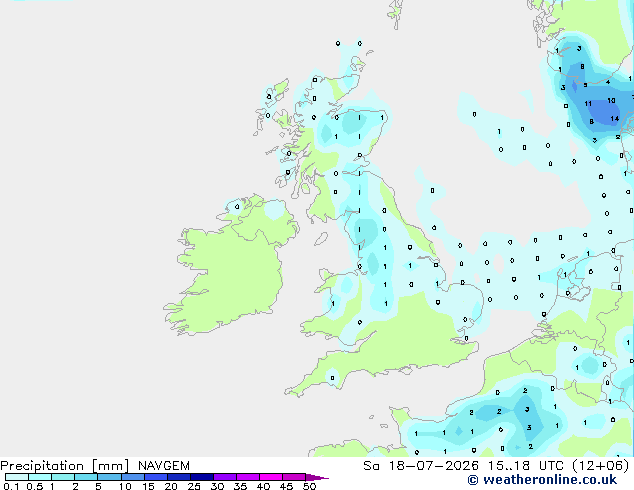
Task: Click the 35–40 mm legend color swatch
Action: click(247, 477)
